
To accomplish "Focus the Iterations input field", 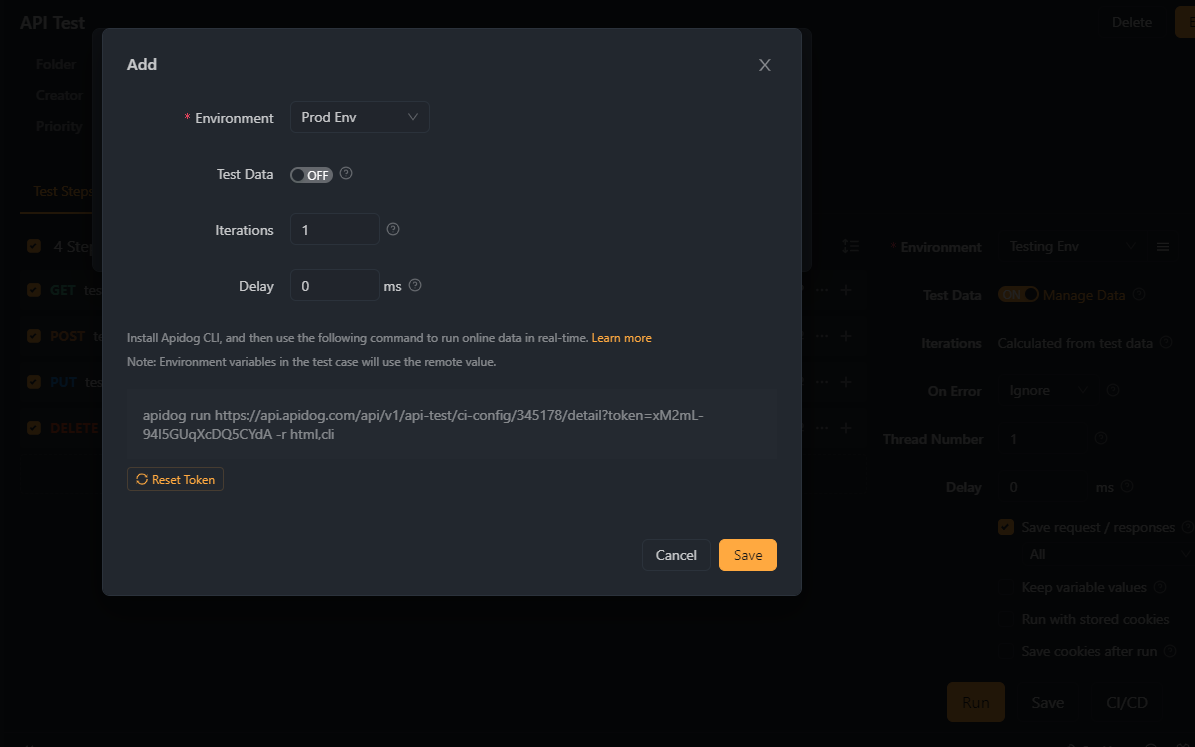I will (335, 229).
